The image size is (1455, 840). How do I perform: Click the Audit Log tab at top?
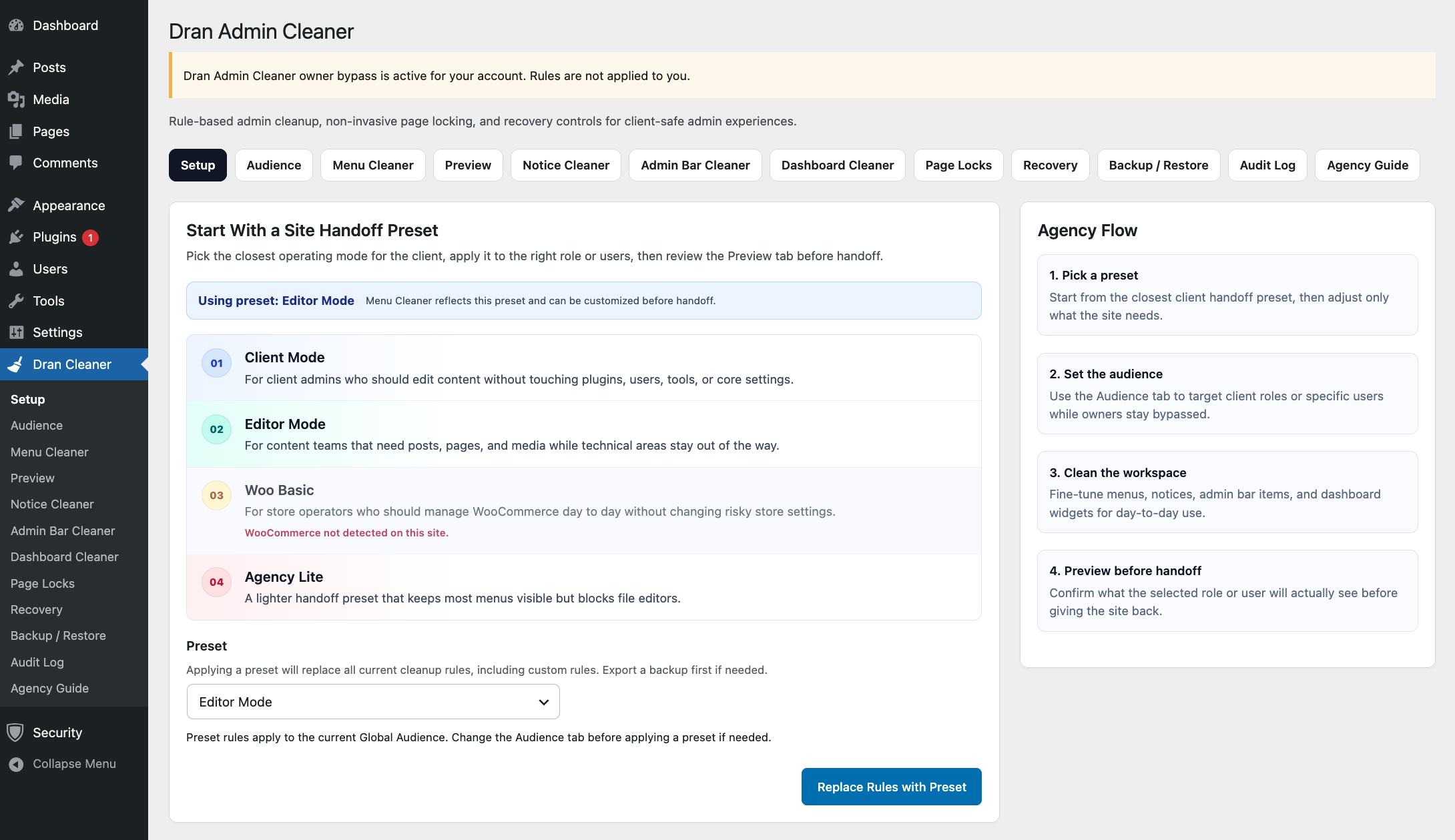1267,165
